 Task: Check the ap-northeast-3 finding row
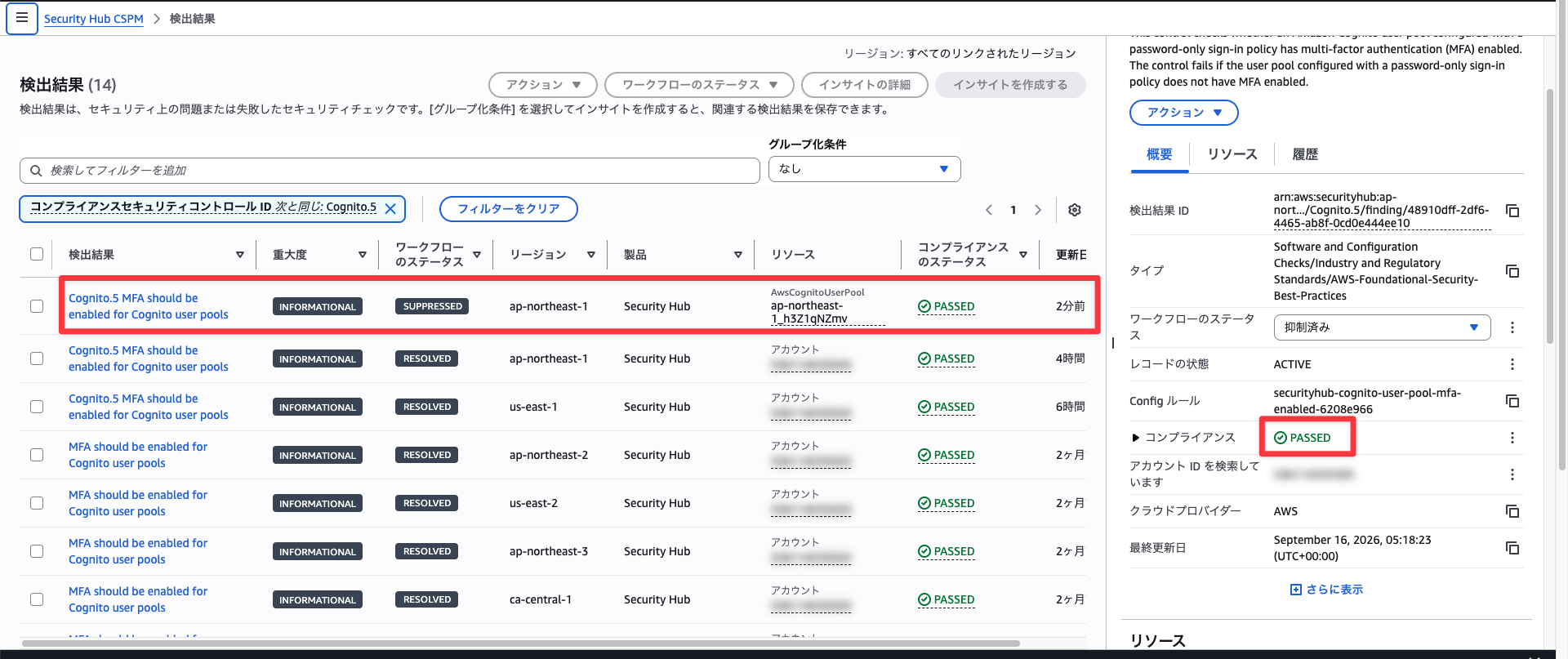(37, 551)
